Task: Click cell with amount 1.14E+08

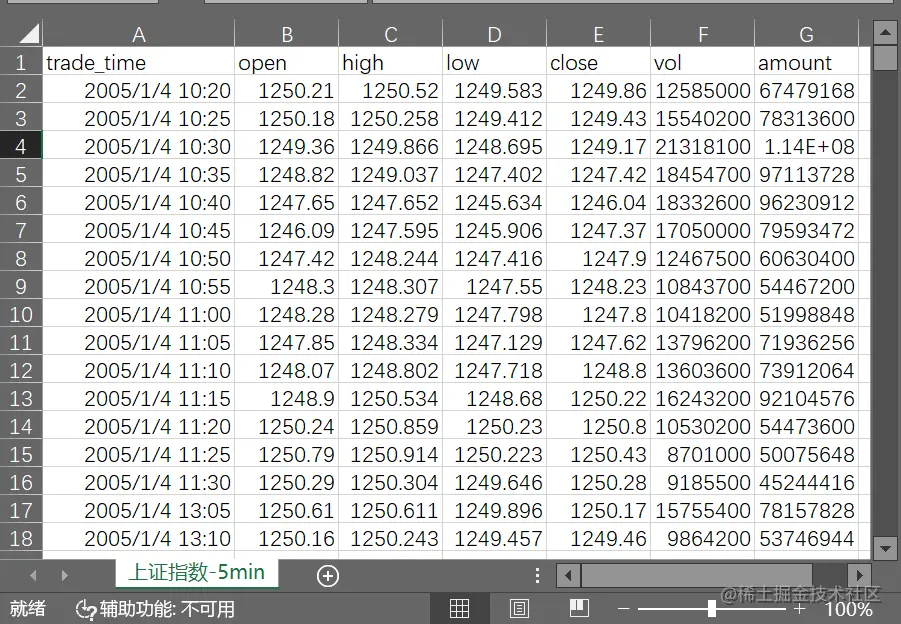Action: 807,147
